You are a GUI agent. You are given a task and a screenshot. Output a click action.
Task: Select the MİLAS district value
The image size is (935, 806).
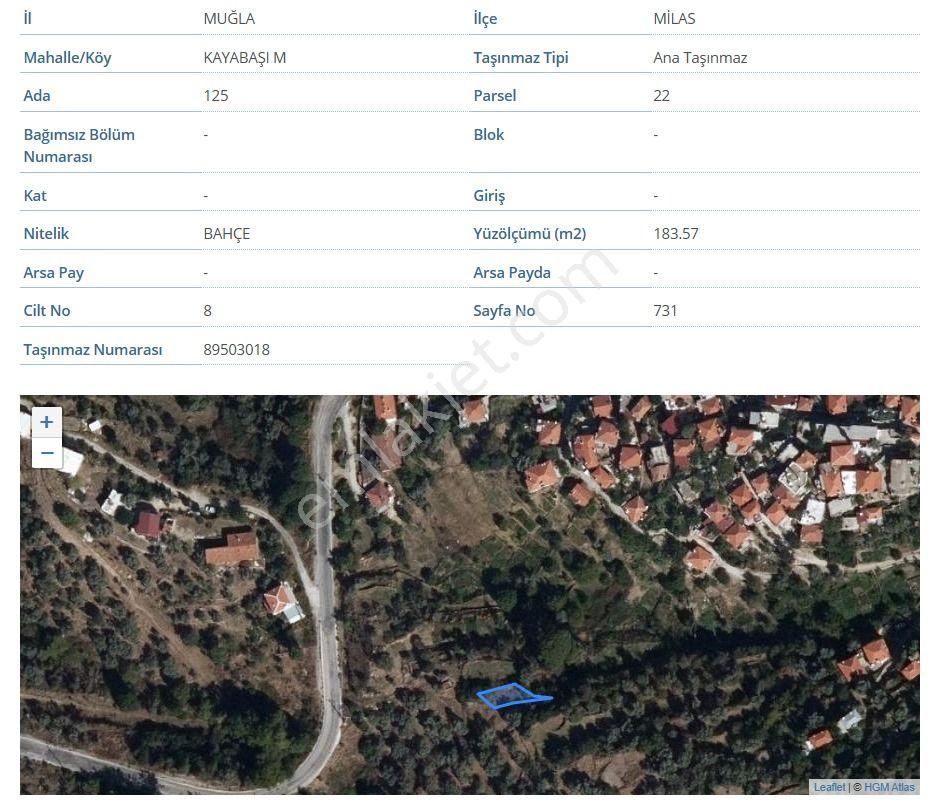pos(674,19)
